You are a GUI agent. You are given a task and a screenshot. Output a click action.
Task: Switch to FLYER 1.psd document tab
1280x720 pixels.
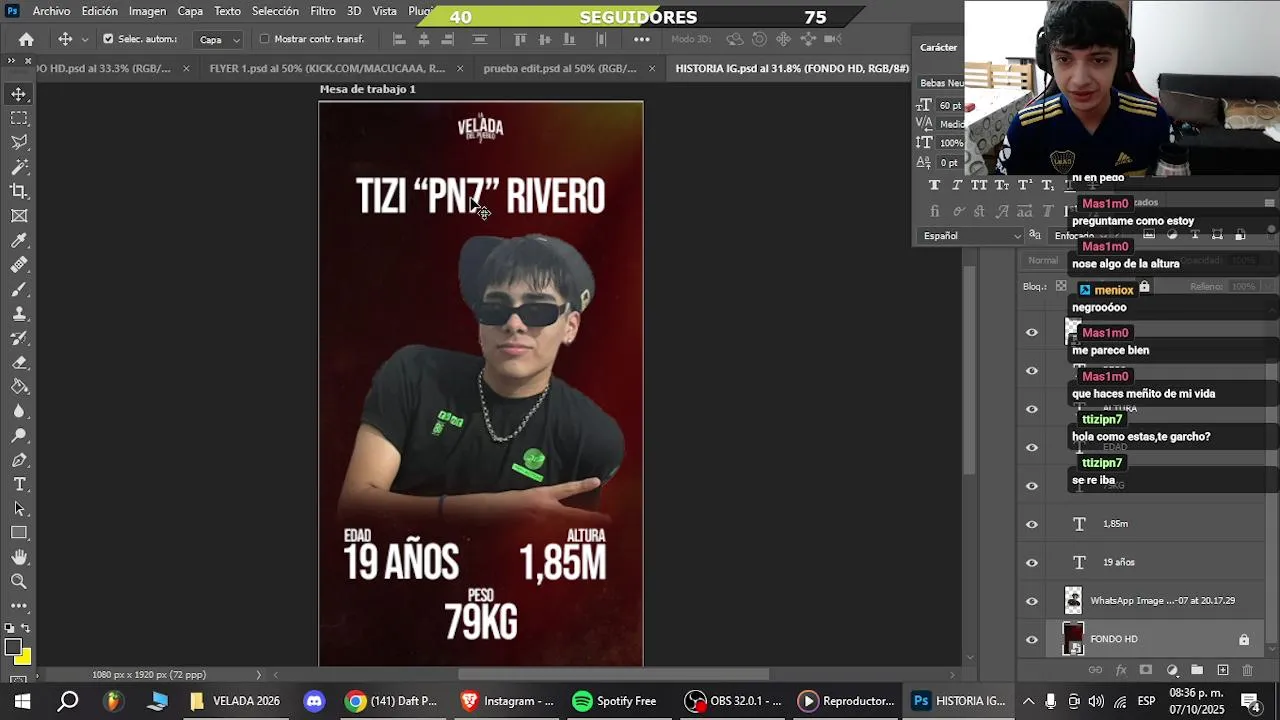click(x=327, y=69)
